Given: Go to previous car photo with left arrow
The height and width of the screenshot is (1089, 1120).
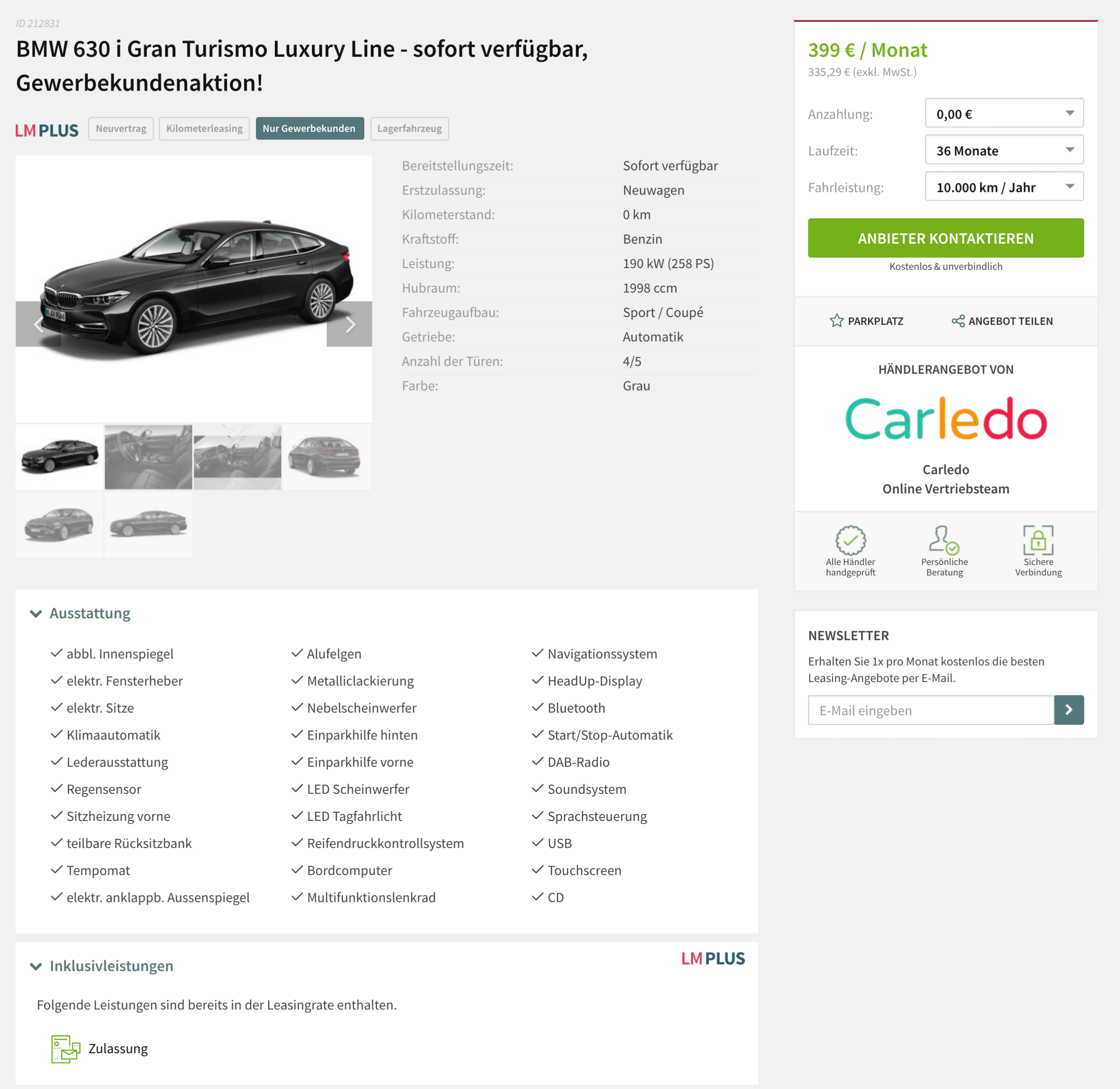Looking at the screenshot, I should 38,324.
